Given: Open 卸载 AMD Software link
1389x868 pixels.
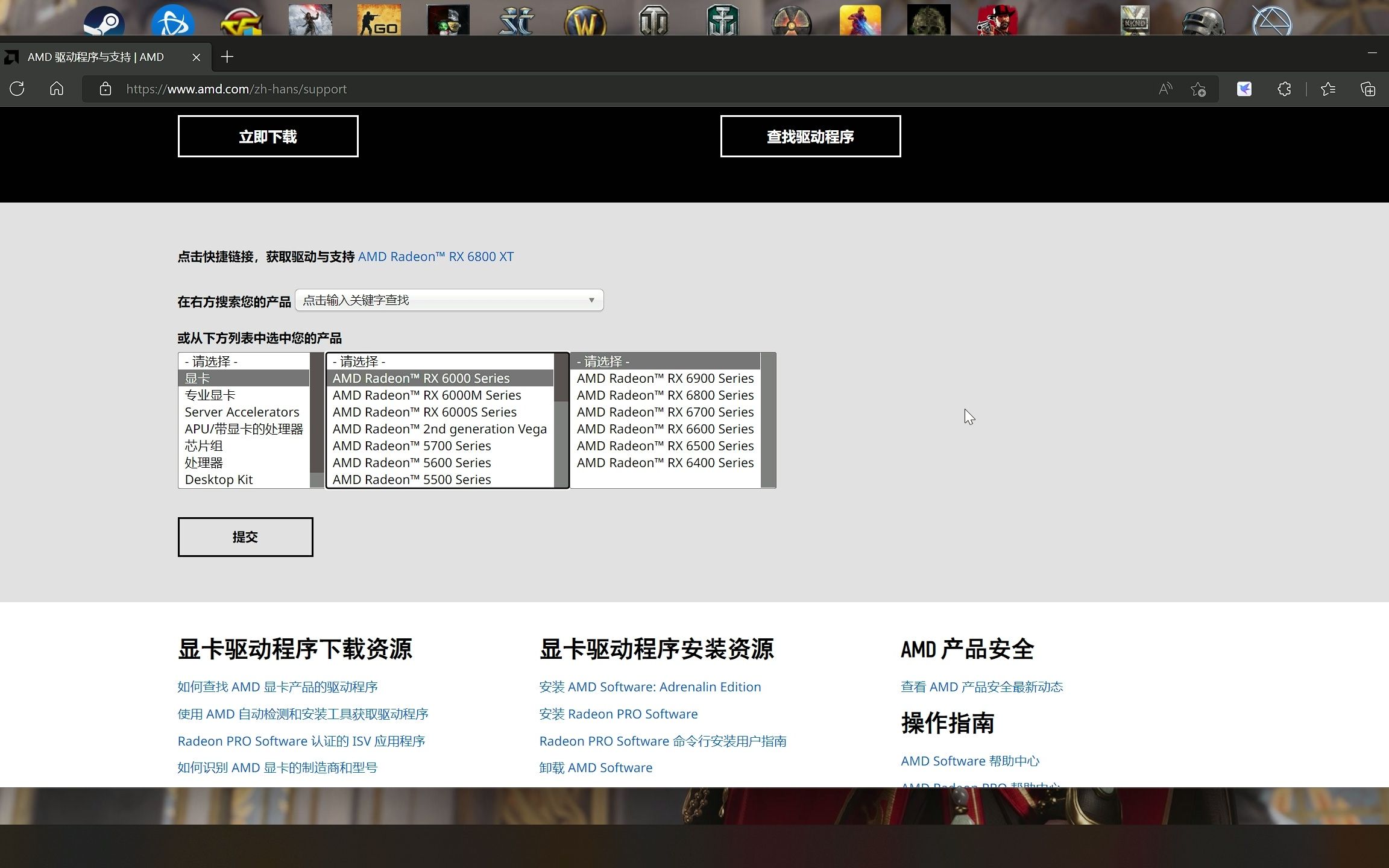Looking at the screenshot, I should (x=596, y=768).
